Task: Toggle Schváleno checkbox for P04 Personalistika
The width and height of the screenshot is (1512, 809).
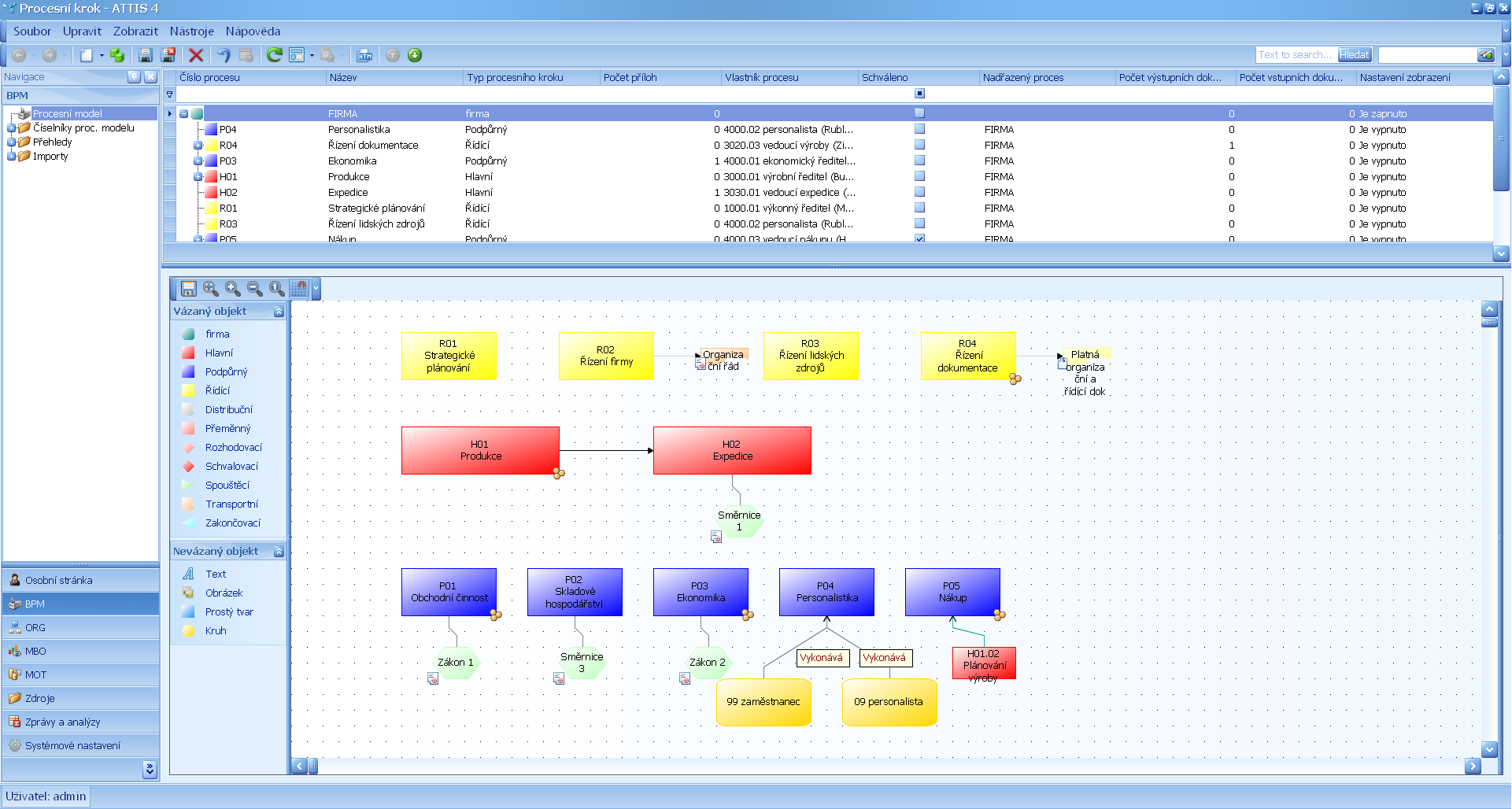Action: coord(919,129)
